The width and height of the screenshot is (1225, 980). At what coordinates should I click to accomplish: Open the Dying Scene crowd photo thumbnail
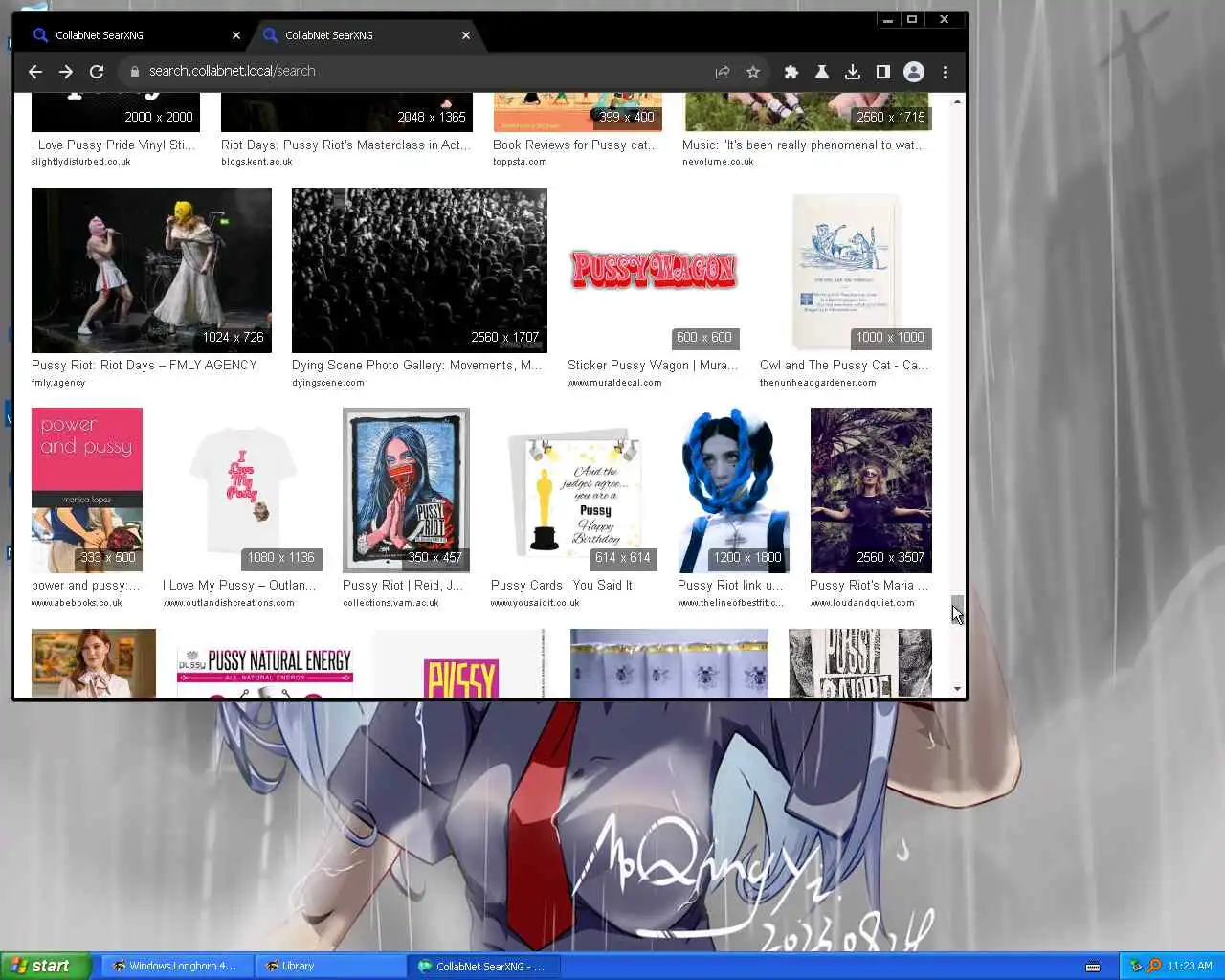pyautogui.click(x=419, y=270)
